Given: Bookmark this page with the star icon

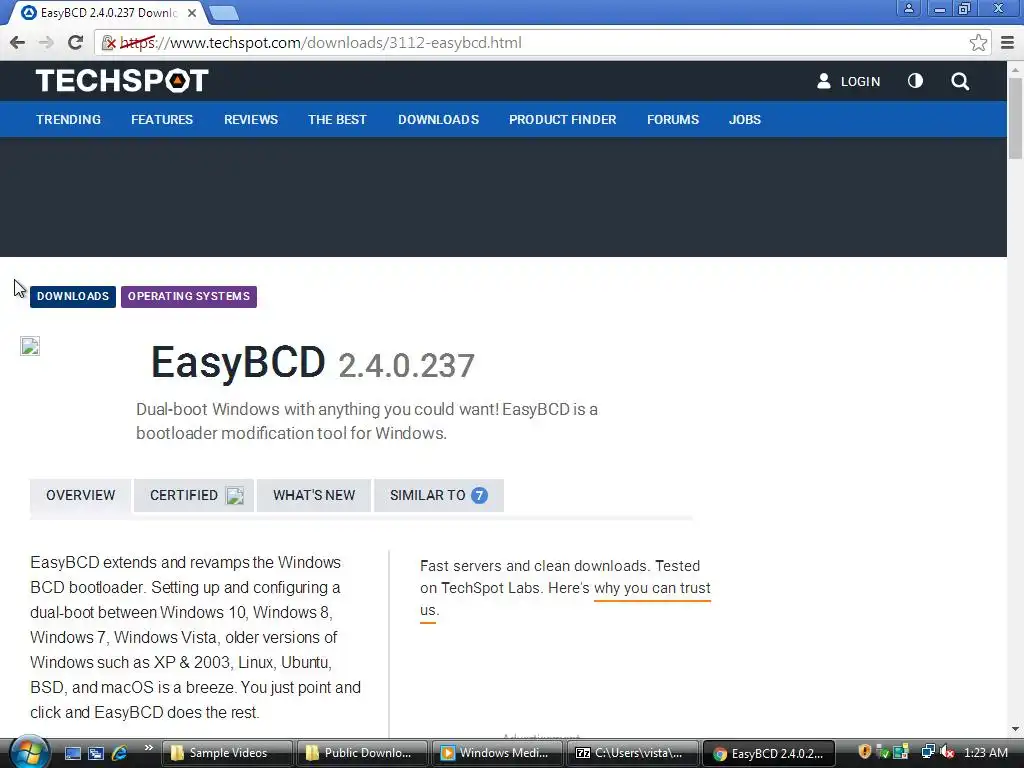Looking at the screenshot, I should point(978,43).
